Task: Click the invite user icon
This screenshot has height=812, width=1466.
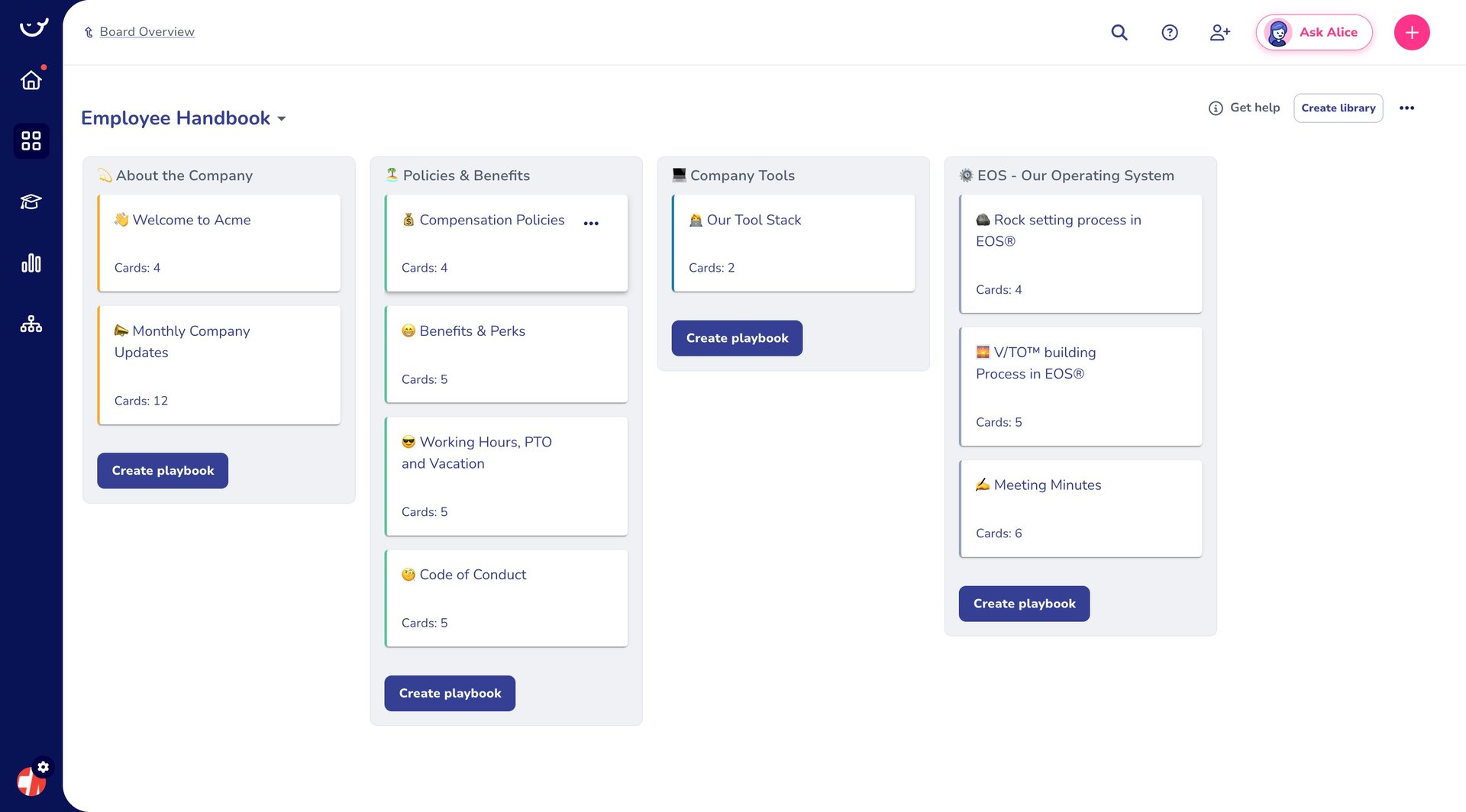Action: [1219, 32]
